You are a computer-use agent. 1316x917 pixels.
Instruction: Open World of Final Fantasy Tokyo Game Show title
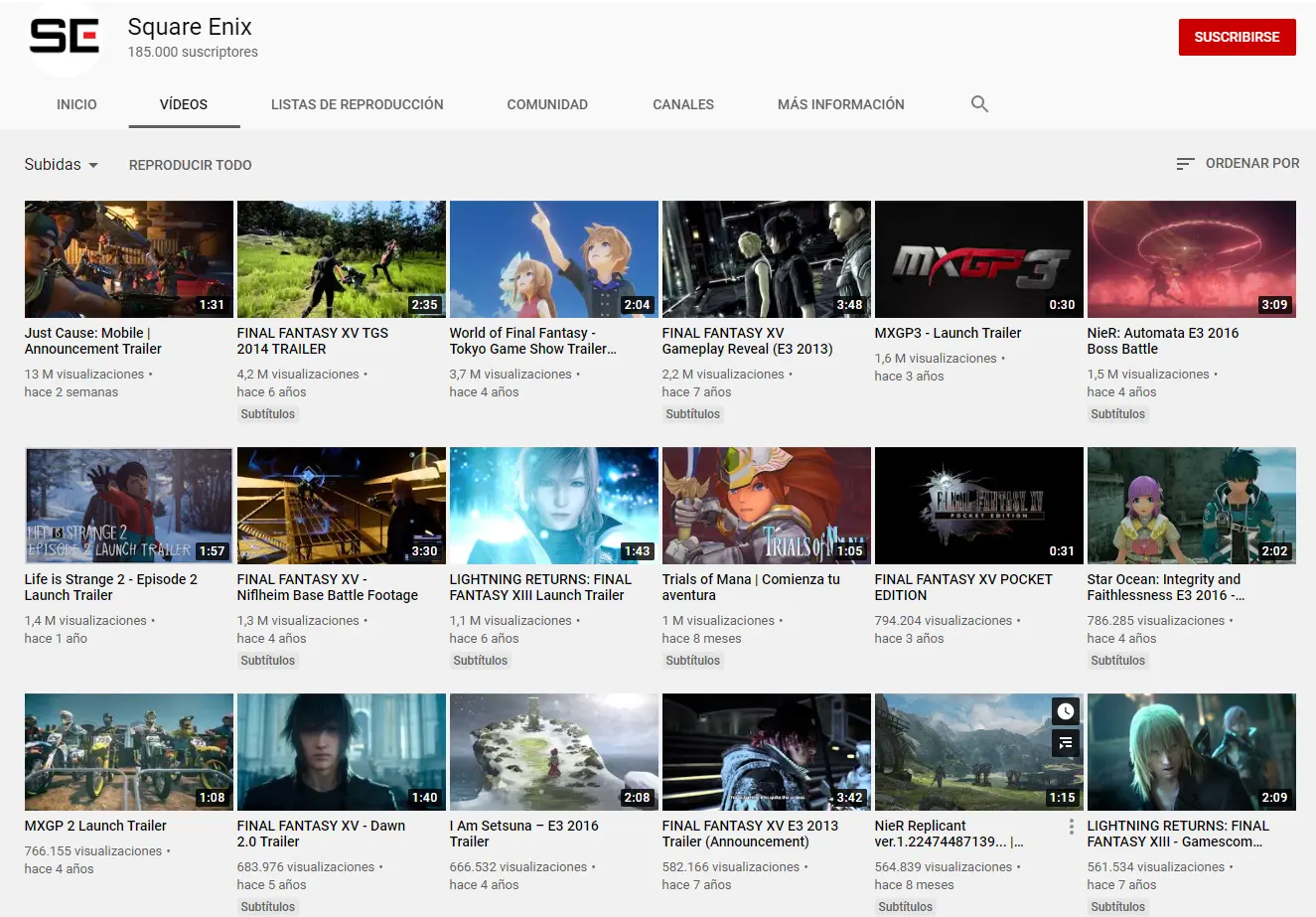click(533, 341)
